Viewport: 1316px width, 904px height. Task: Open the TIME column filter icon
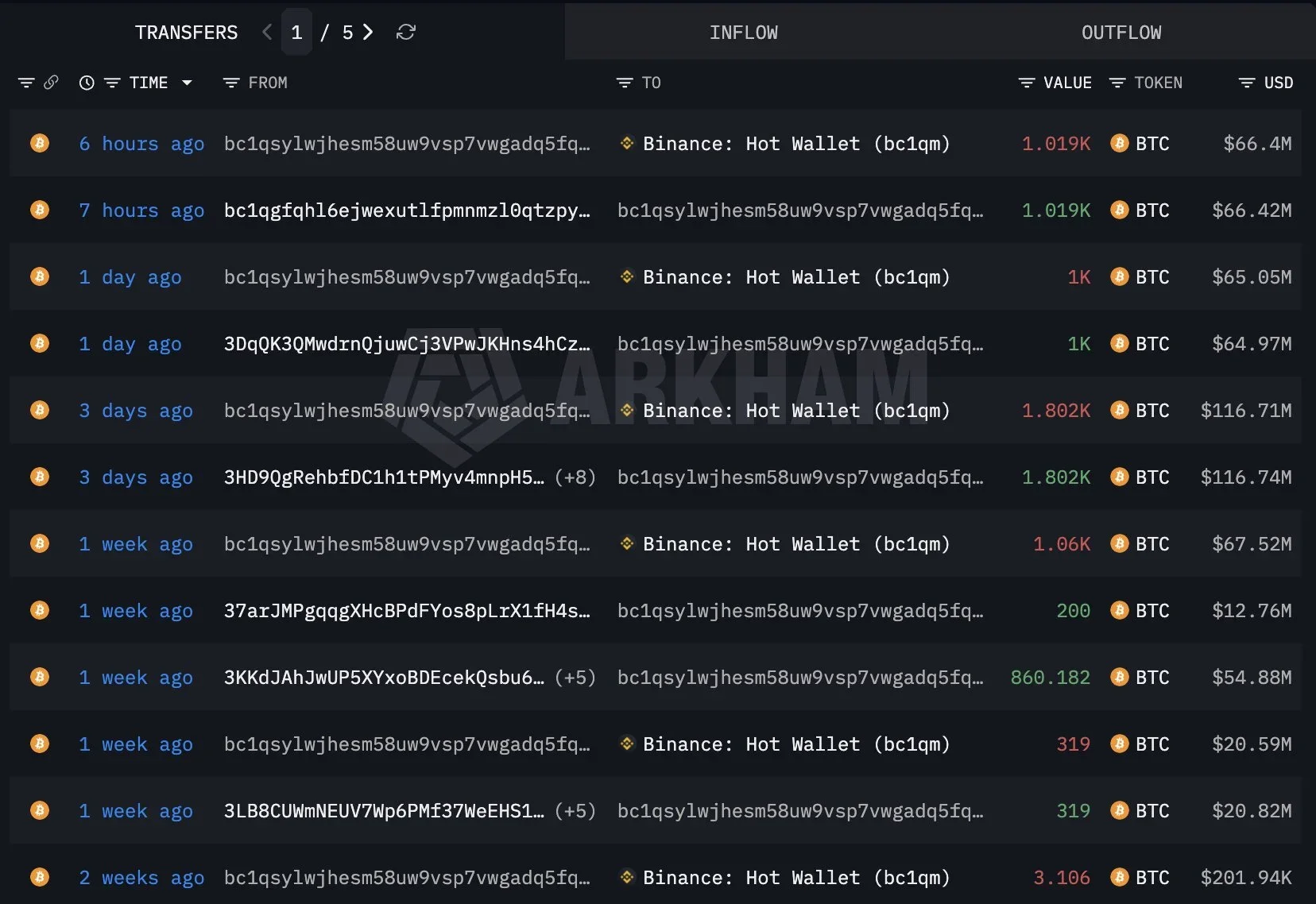(113, 83)
